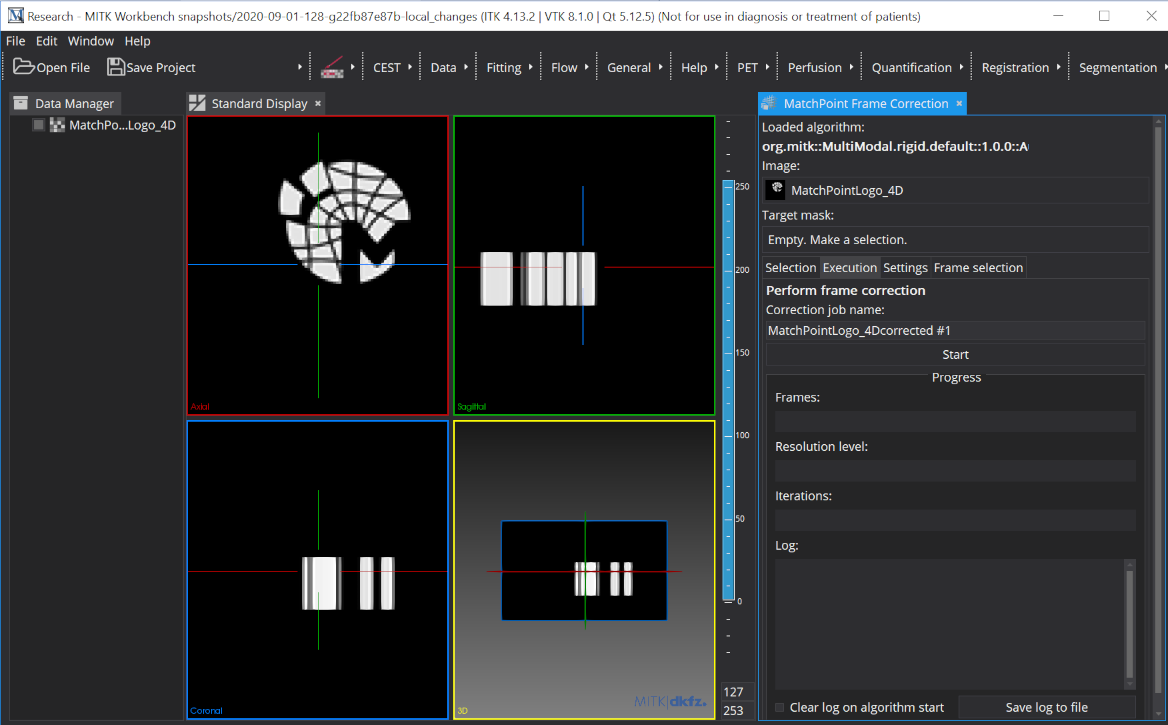Expand the Data toolbar dropdown arrow
The width and height of the screenshot is (1168, 725).
[466, 67]
